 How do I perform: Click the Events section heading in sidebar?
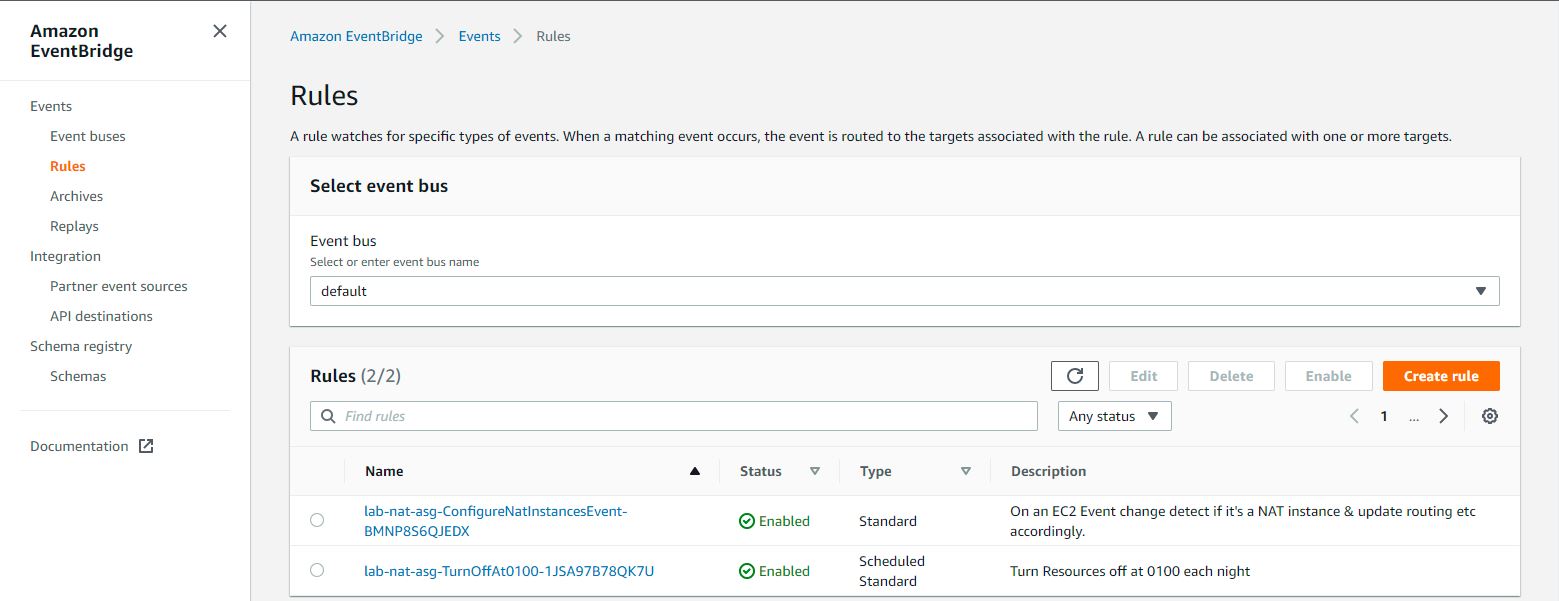51,106
